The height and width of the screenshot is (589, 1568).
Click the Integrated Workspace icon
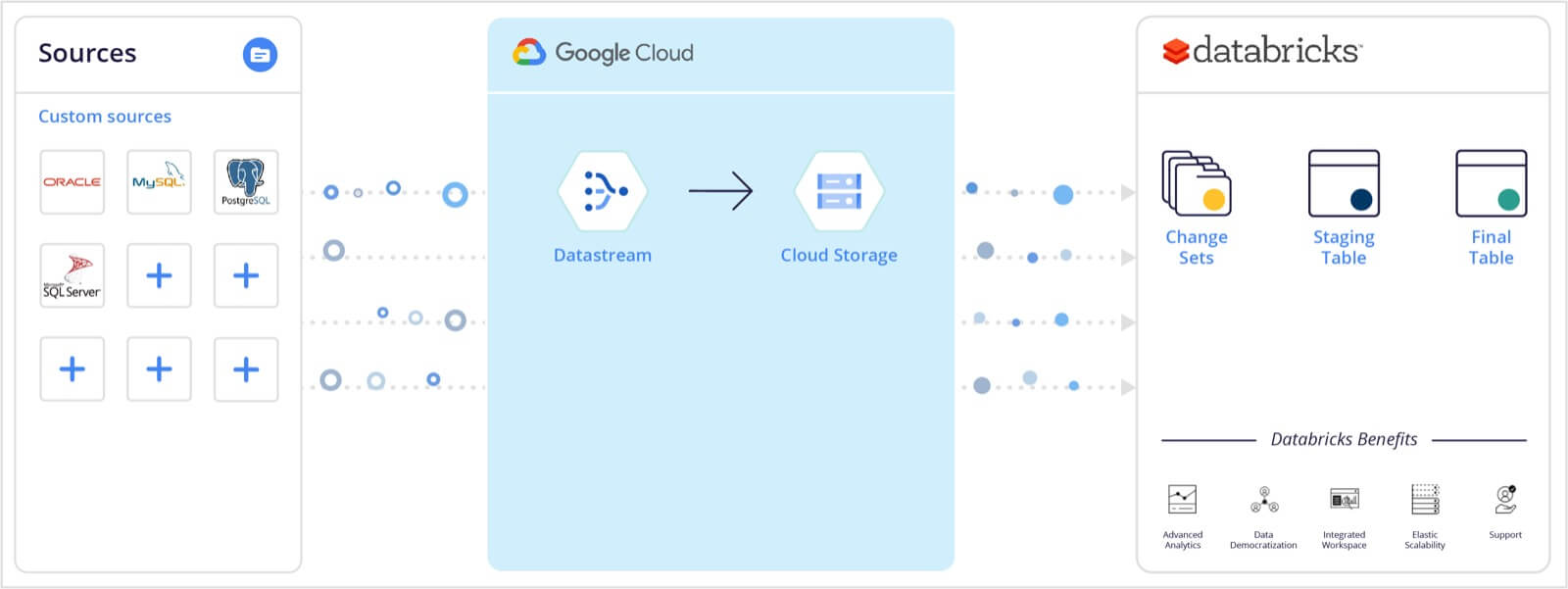(1345, 499)
